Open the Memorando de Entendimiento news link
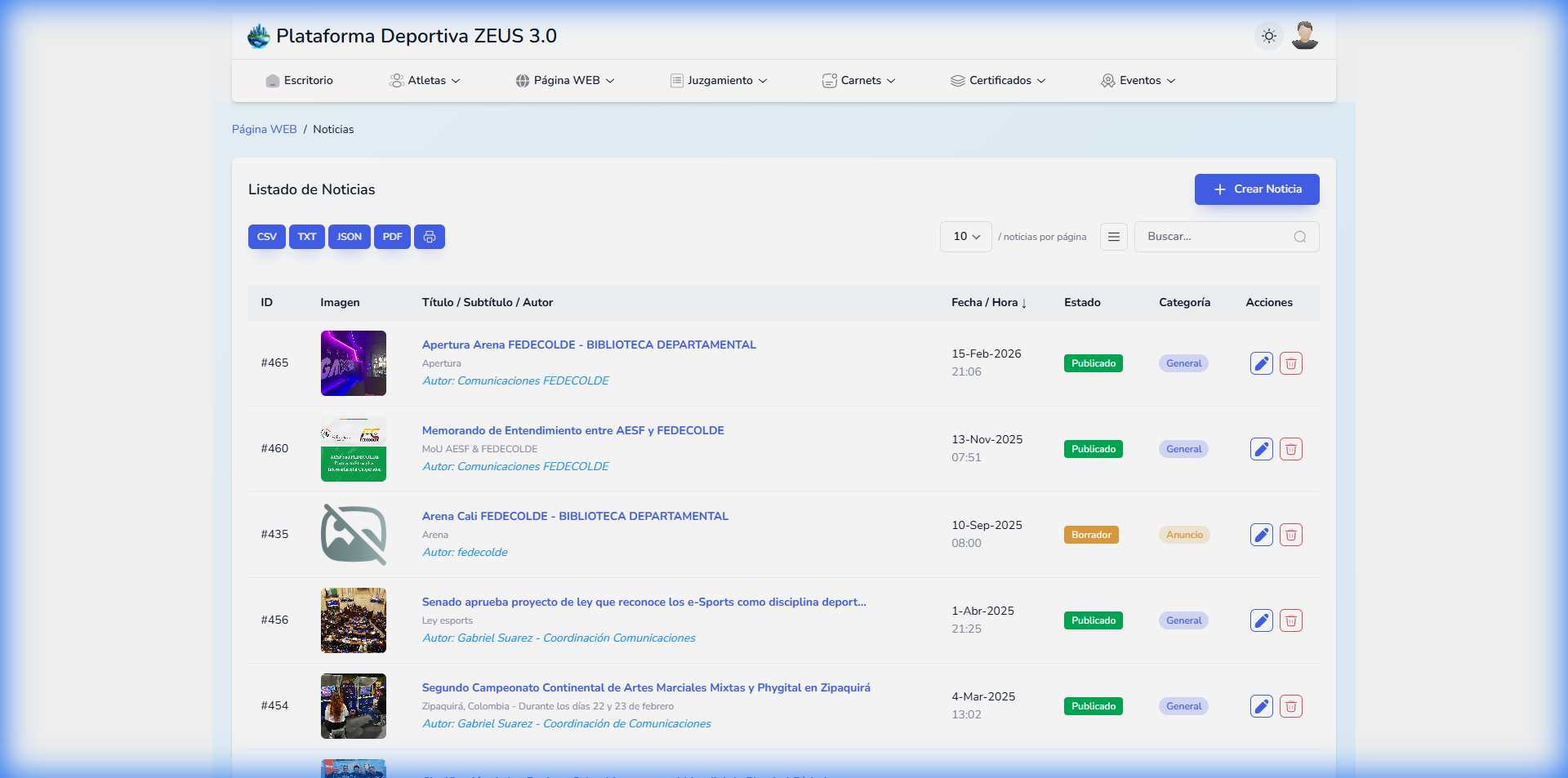The height and width of the screenshot is (778, 1568). [x=572, y=430]
